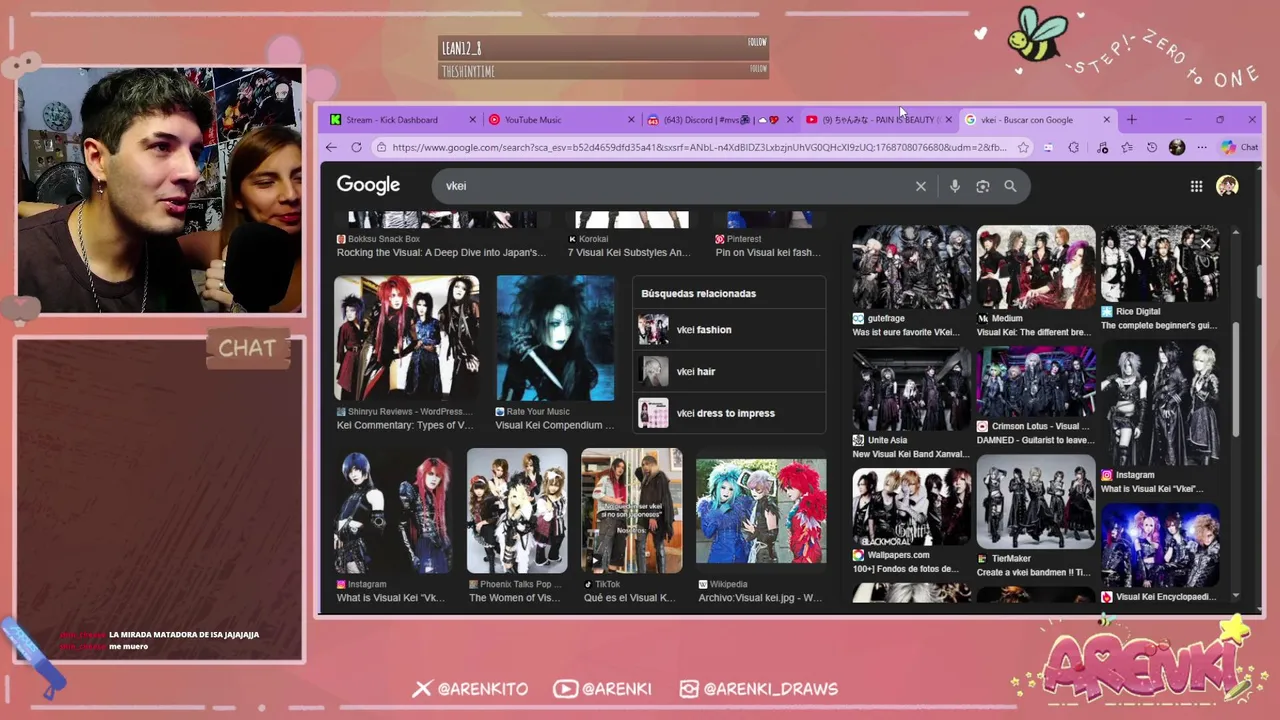Close the Discord tab

790,120
